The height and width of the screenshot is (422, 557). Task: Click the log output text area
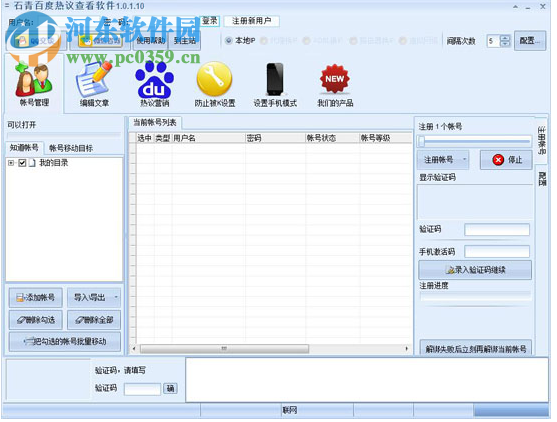click(367, 380)
